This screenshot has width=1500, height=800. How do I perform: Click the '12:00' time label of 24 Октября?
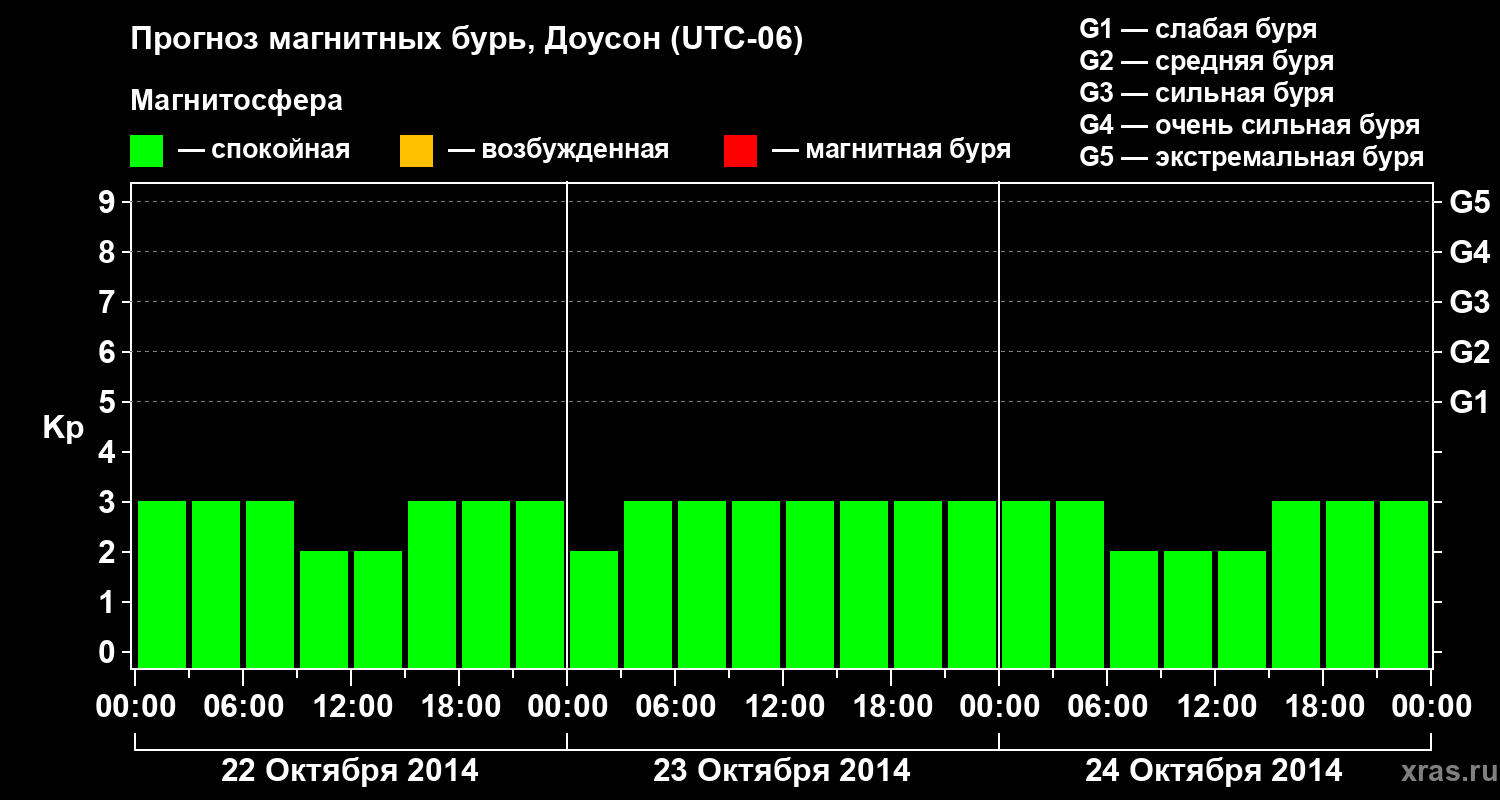pyautogui.click(x=1215, y=706)
